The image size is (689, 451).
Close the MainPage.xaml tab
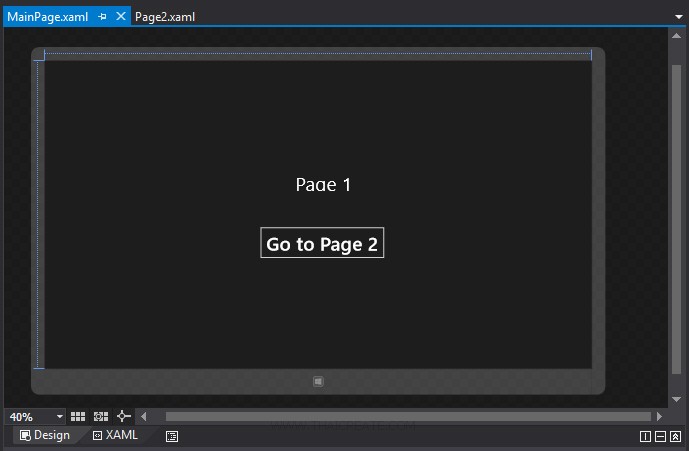[x=121, y=16]
